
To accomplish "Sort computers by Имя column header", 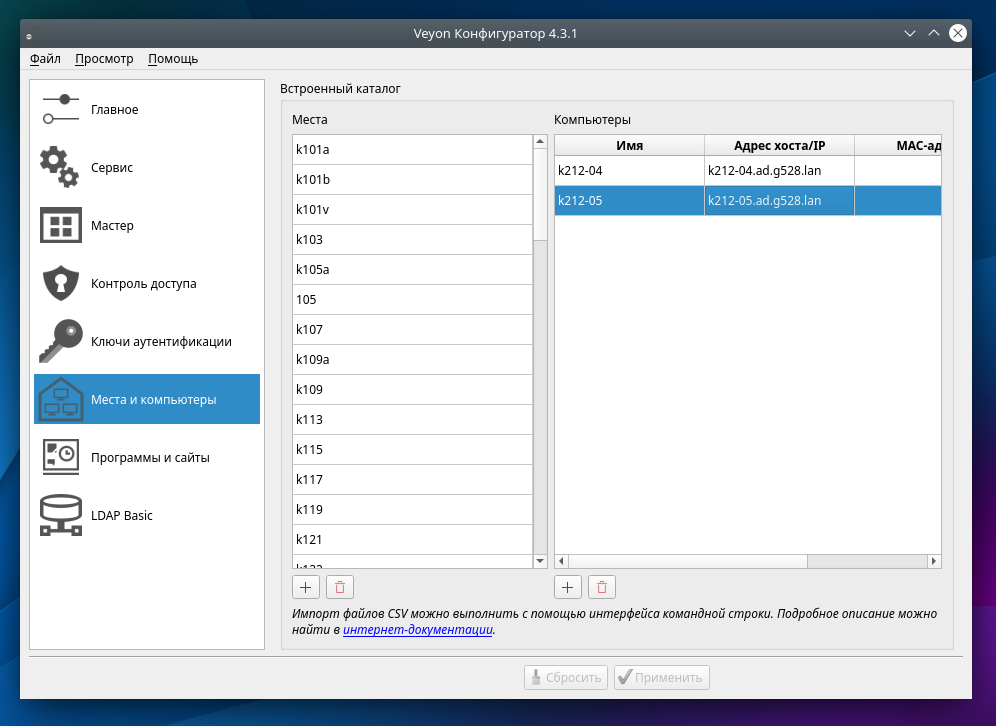I will coord(629,145).
